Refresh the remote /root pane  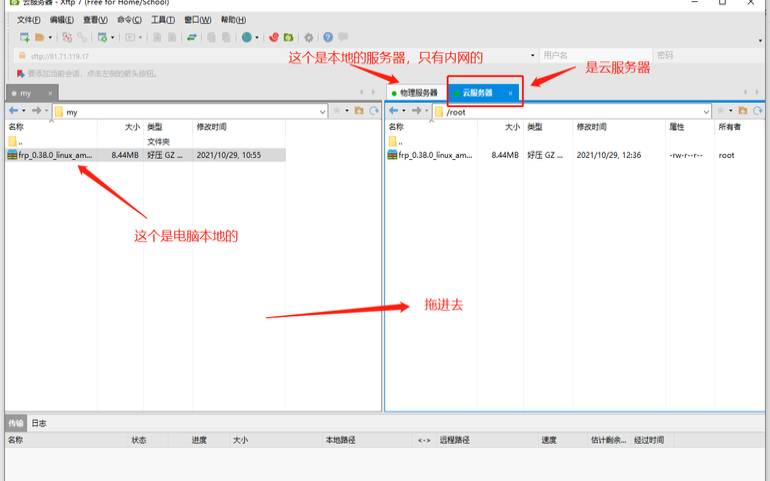758,111
